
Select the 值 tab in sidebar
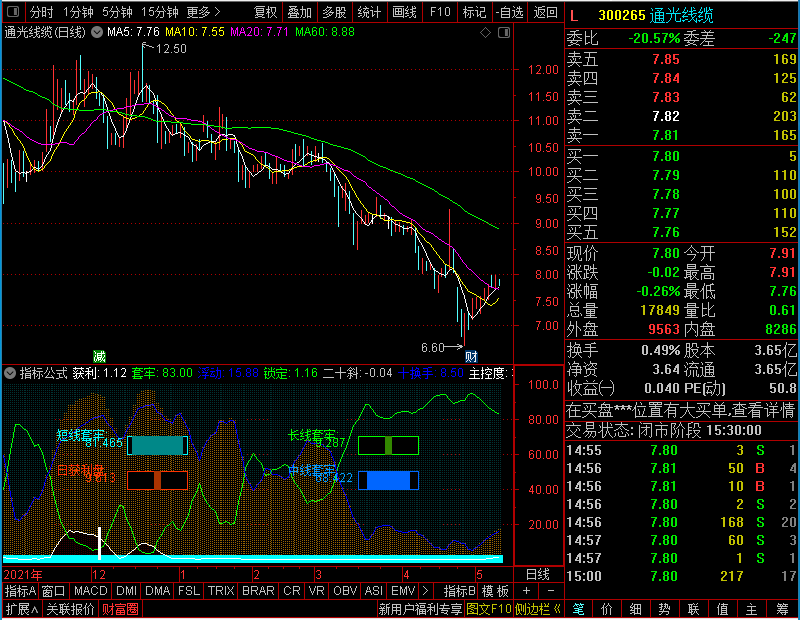coord(722,609)
